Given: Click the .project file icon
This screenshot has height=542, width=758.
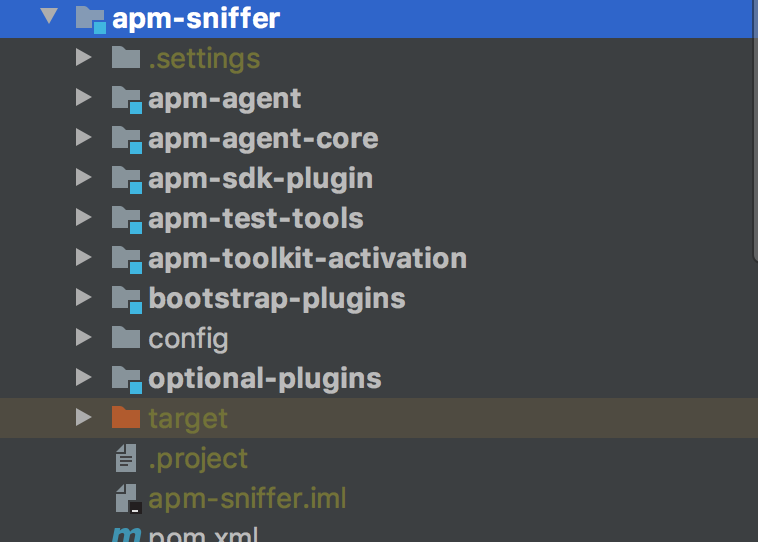Looking at the screenshot, I should (x=126, y=458).
